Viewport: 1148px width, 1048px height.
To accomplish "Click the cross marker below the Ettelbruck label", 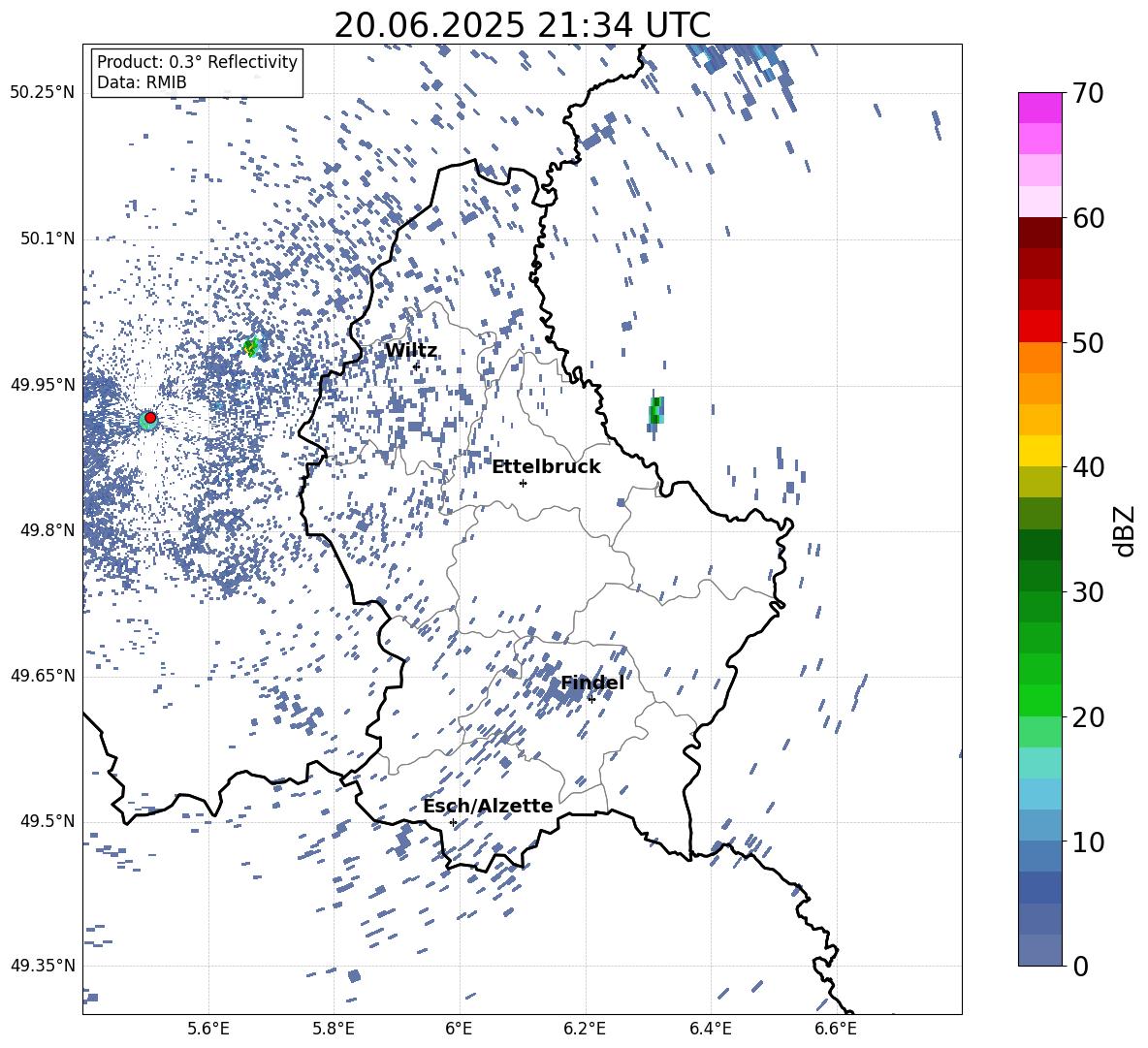I will [523, 483].
